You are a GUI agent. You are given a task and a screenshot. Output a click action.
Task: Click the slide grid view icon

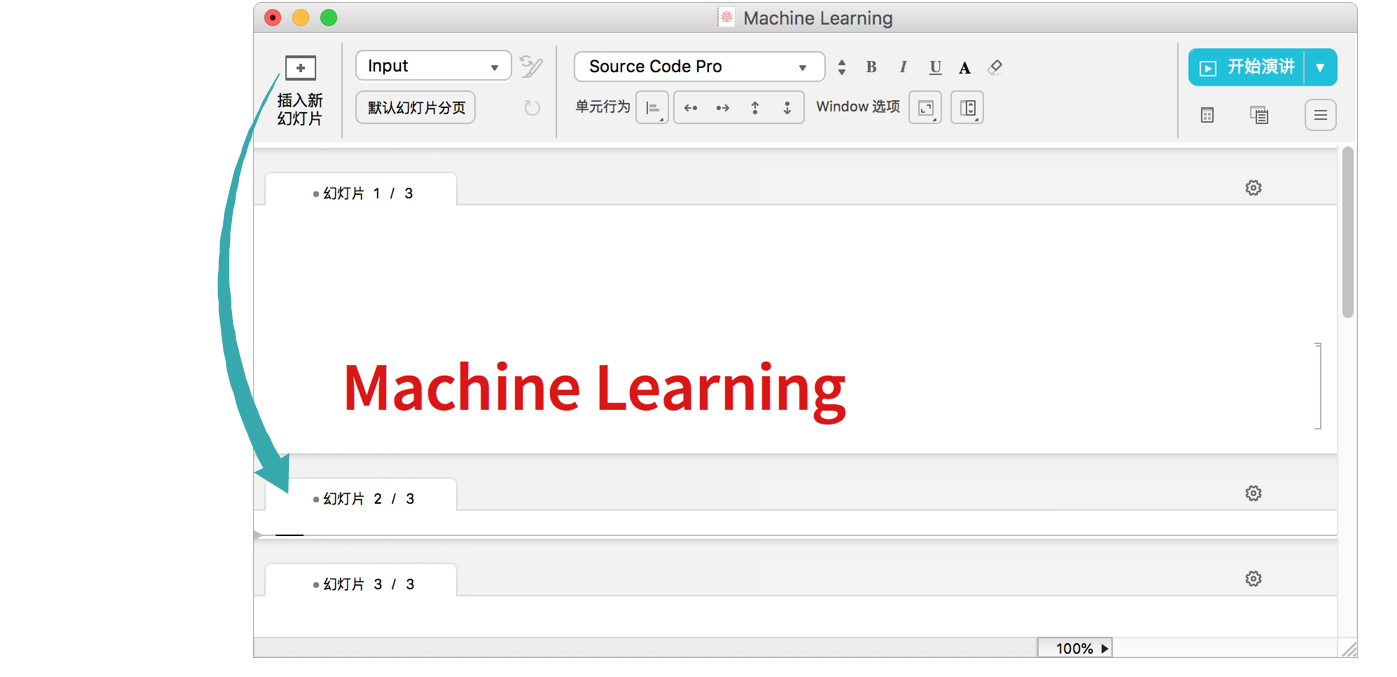click(x=1207, y=116)
